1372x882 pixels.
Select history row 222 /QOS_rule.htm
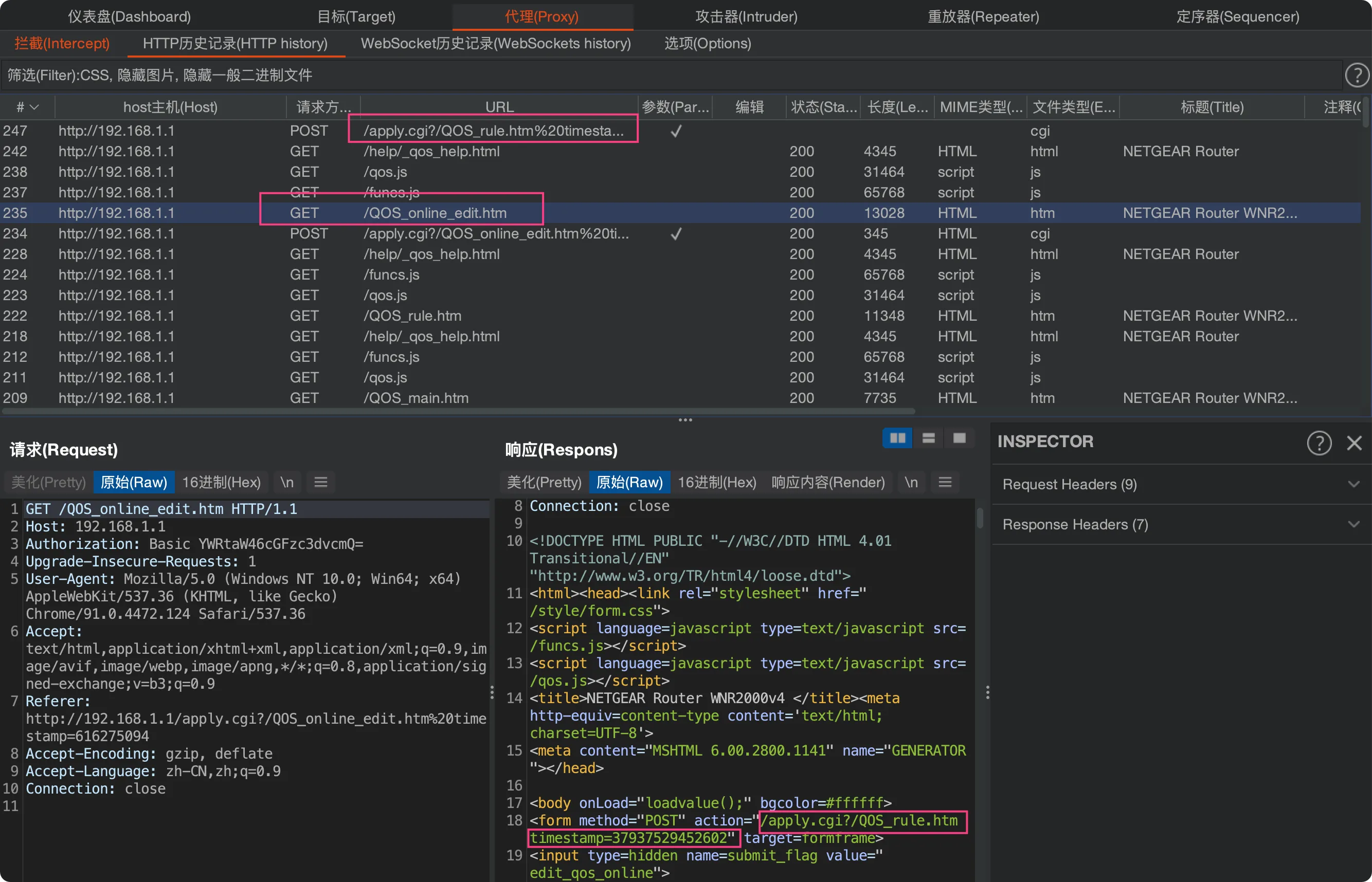[x=680, y=316]
